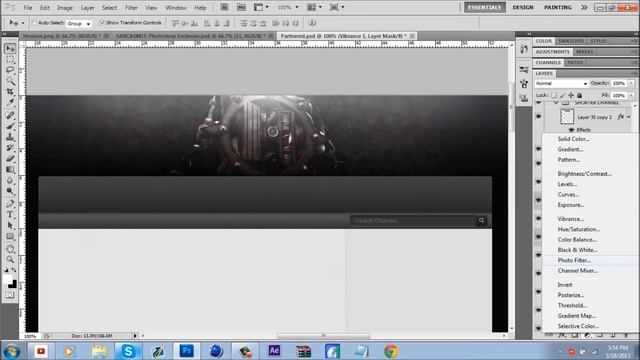Select the Hand tool
640x360 pixels.
[10, 249]
